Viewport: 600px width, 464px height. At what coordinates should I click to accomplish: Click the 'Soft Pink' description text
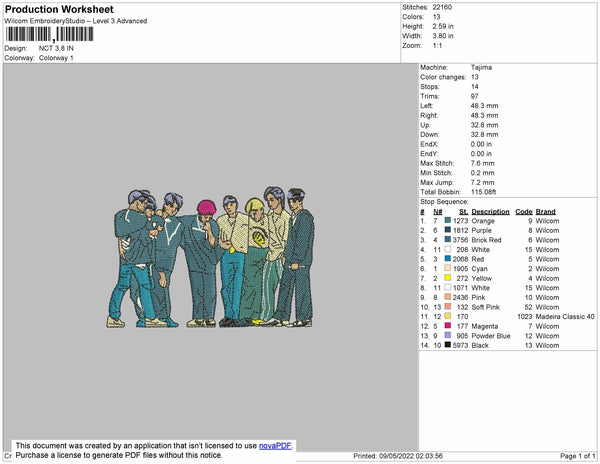(486, 307)
